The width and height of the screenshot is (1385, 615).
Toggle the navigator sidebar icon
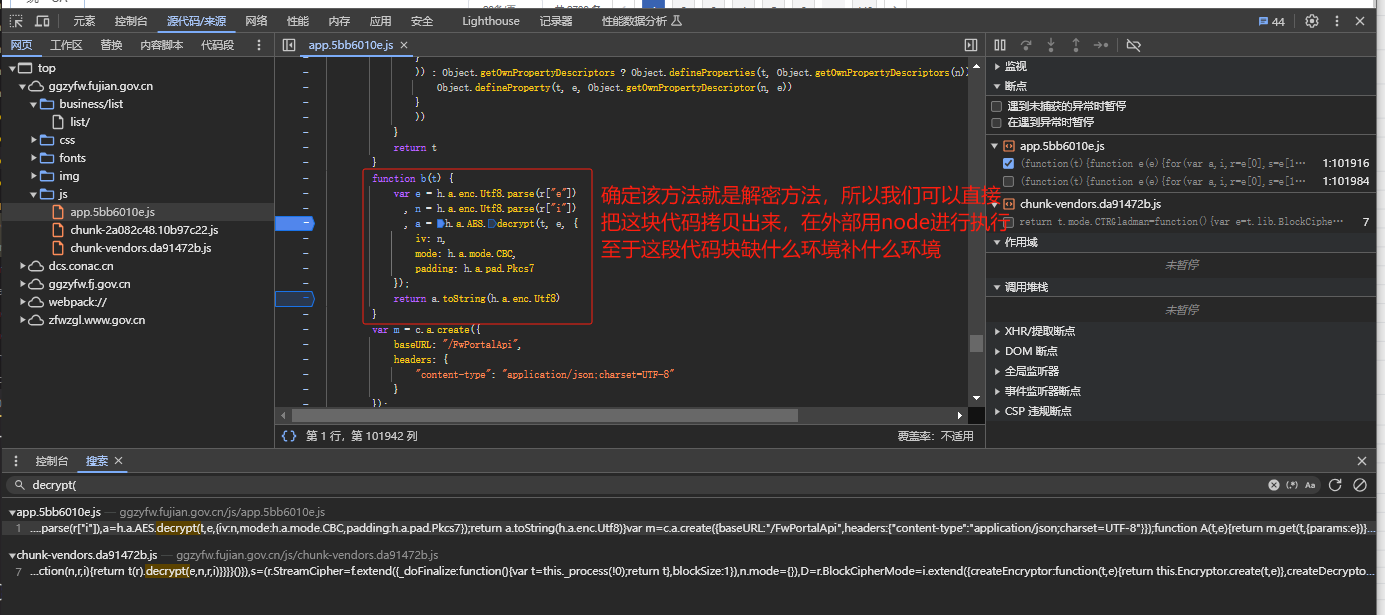(289, 45)
